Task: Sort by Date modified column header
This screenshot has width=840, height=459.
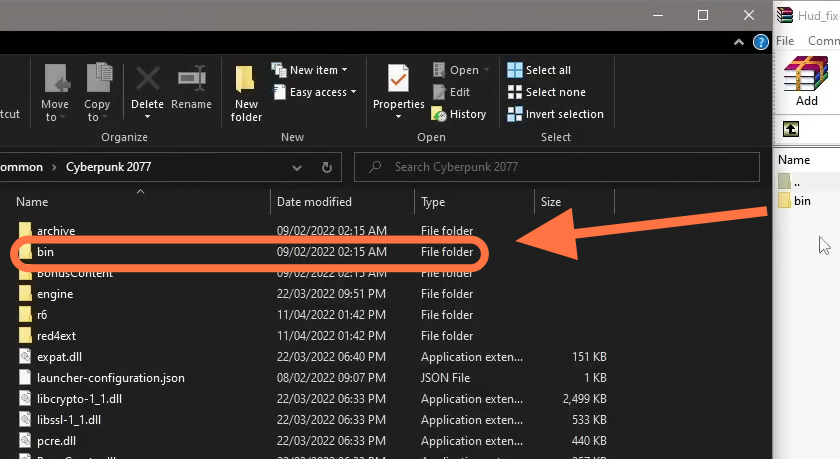Action: click(314, 202)
